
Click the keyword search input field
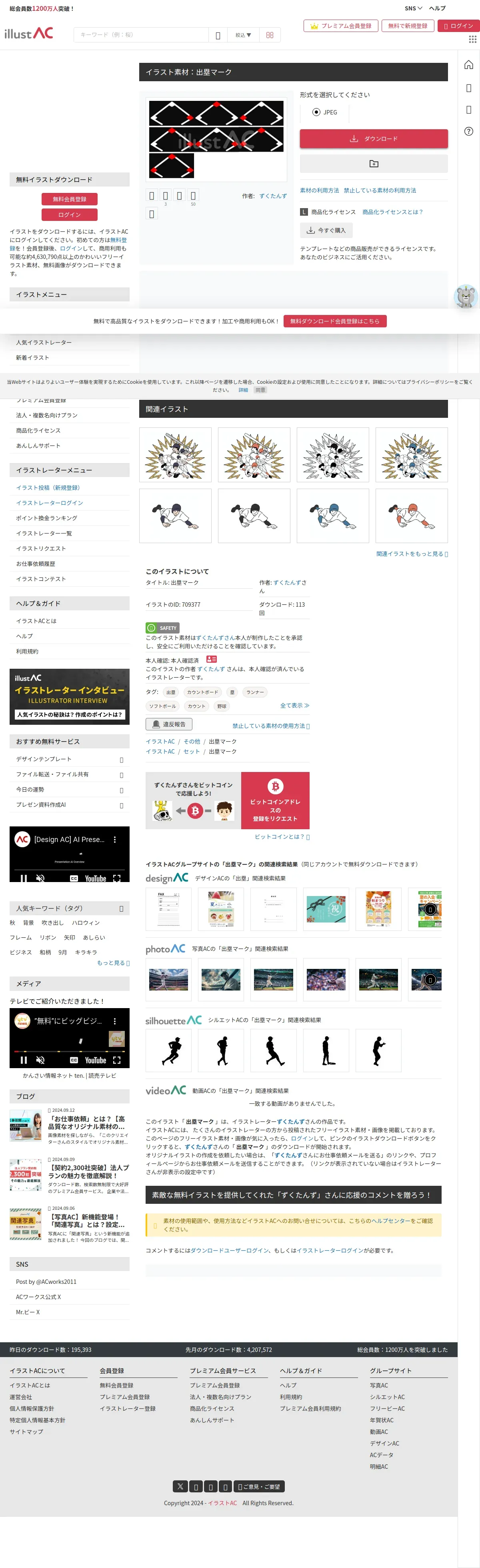(141, 35)
